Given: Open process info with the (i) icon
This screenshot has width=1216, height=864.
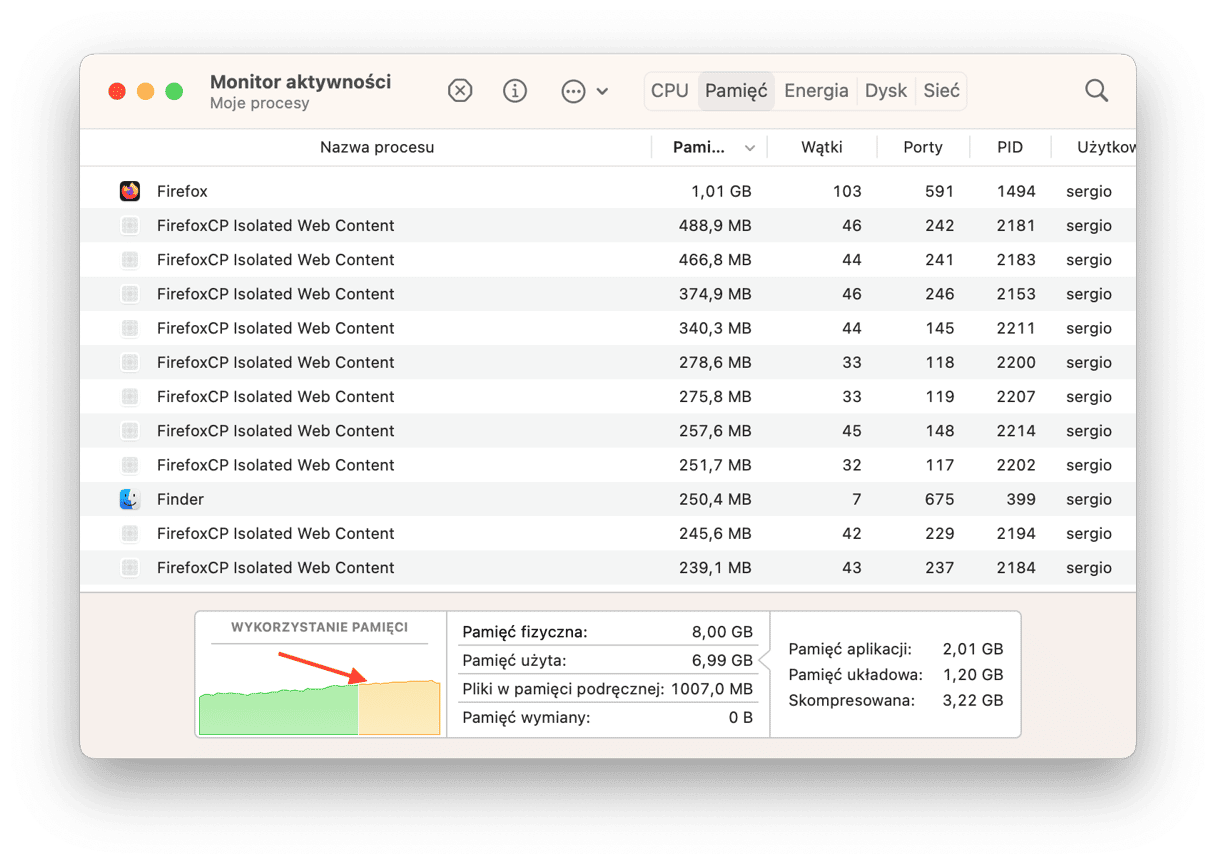Looking at the screenshot, I should point(515,91).
